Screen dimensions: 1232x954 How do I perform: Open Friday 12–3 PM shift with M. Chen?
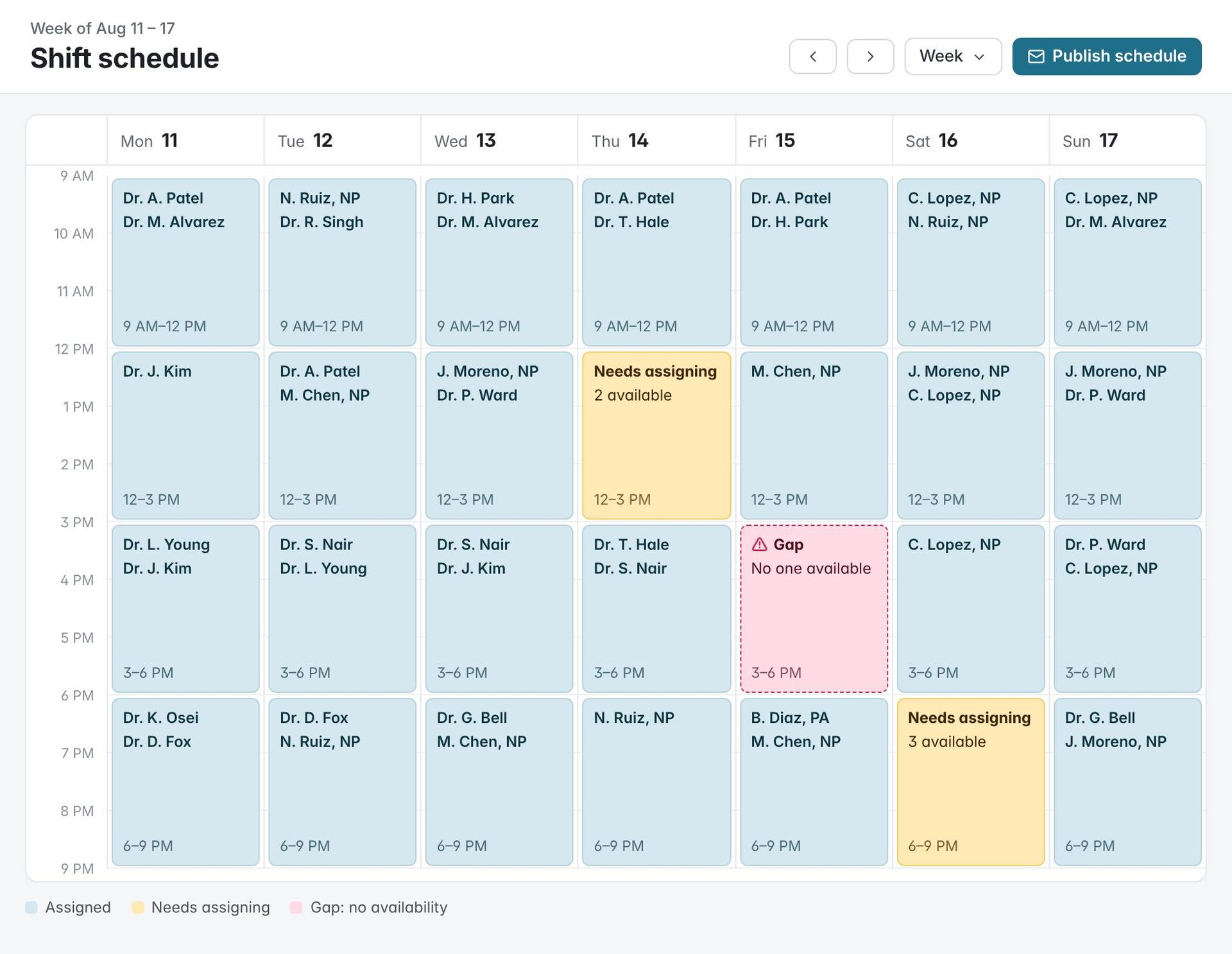(x=814, y=435)
